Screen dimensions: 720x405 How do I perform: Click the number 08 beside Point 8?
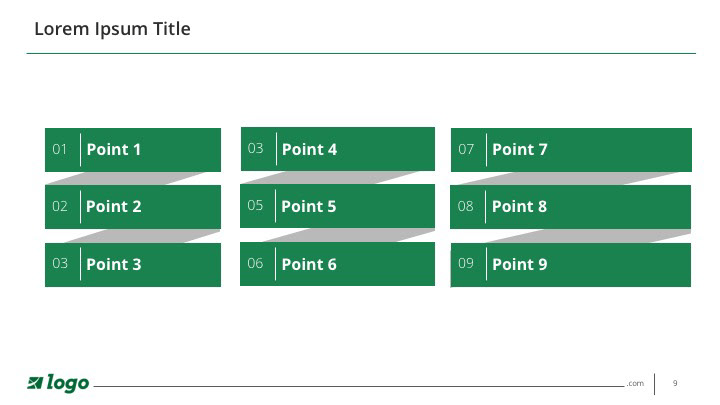pos(466,206)
